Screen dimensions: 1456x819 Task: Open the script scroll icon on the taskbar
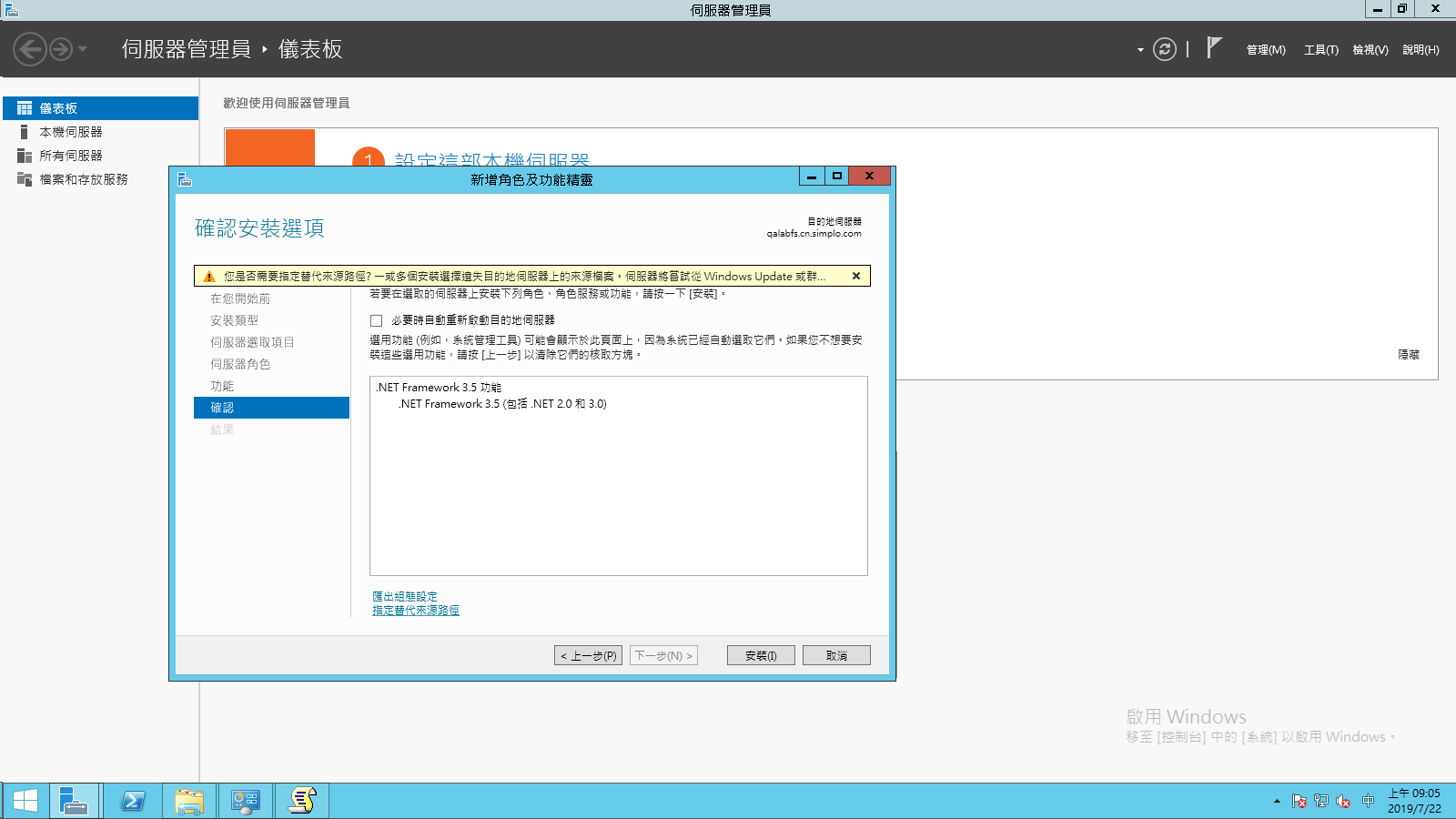click(301, 801)
